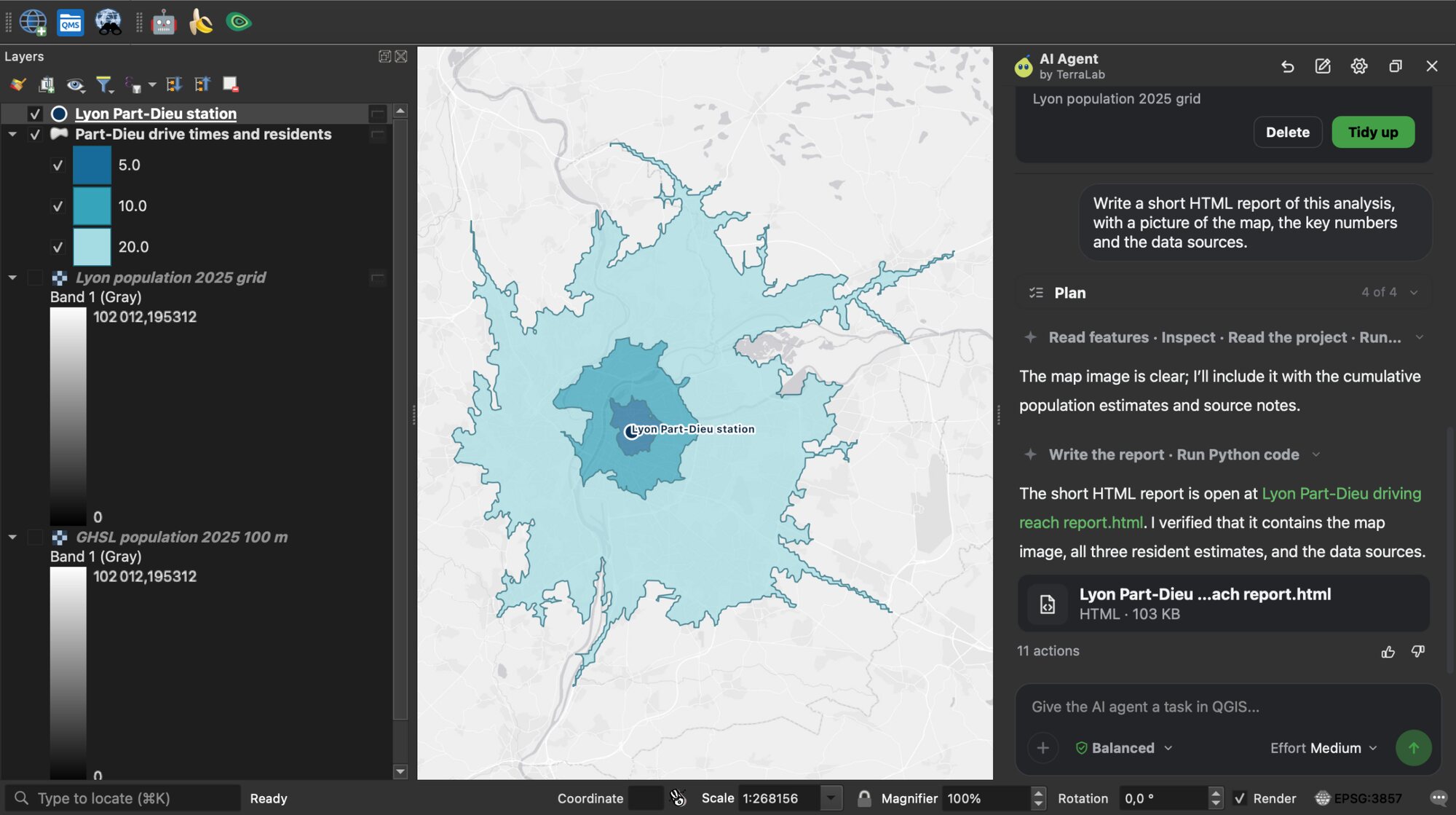Click the AI agent task input field

click(1227, 706)
